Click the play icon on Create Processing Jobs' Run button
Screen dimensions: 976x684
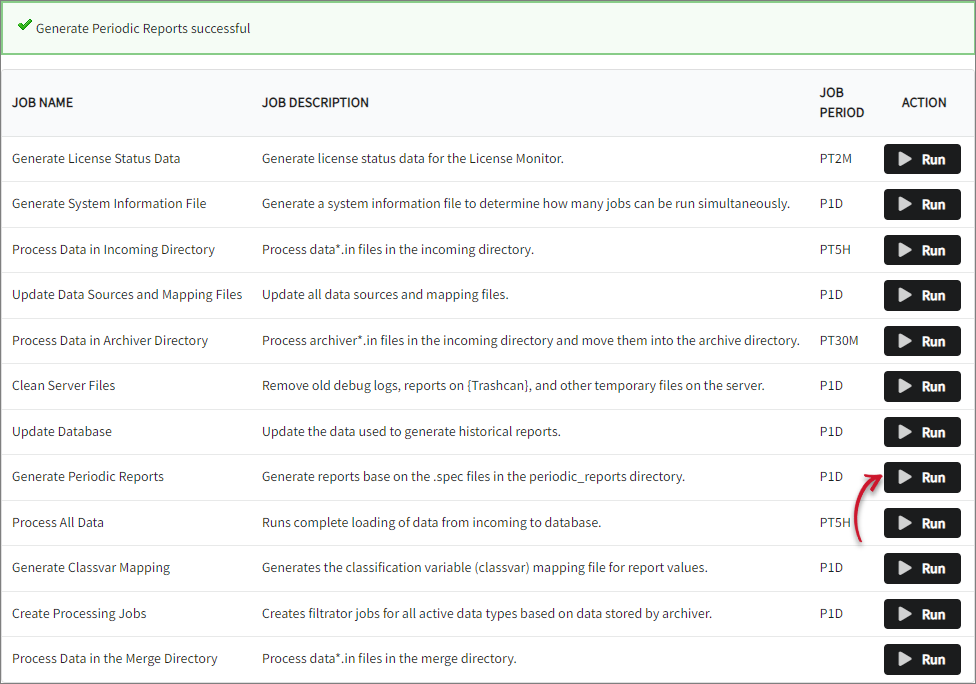[x=906, y=613]
